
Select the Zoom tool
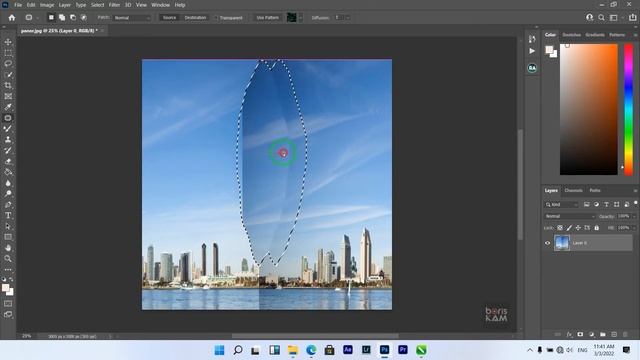pyautogui.click(x=8, y=258)
